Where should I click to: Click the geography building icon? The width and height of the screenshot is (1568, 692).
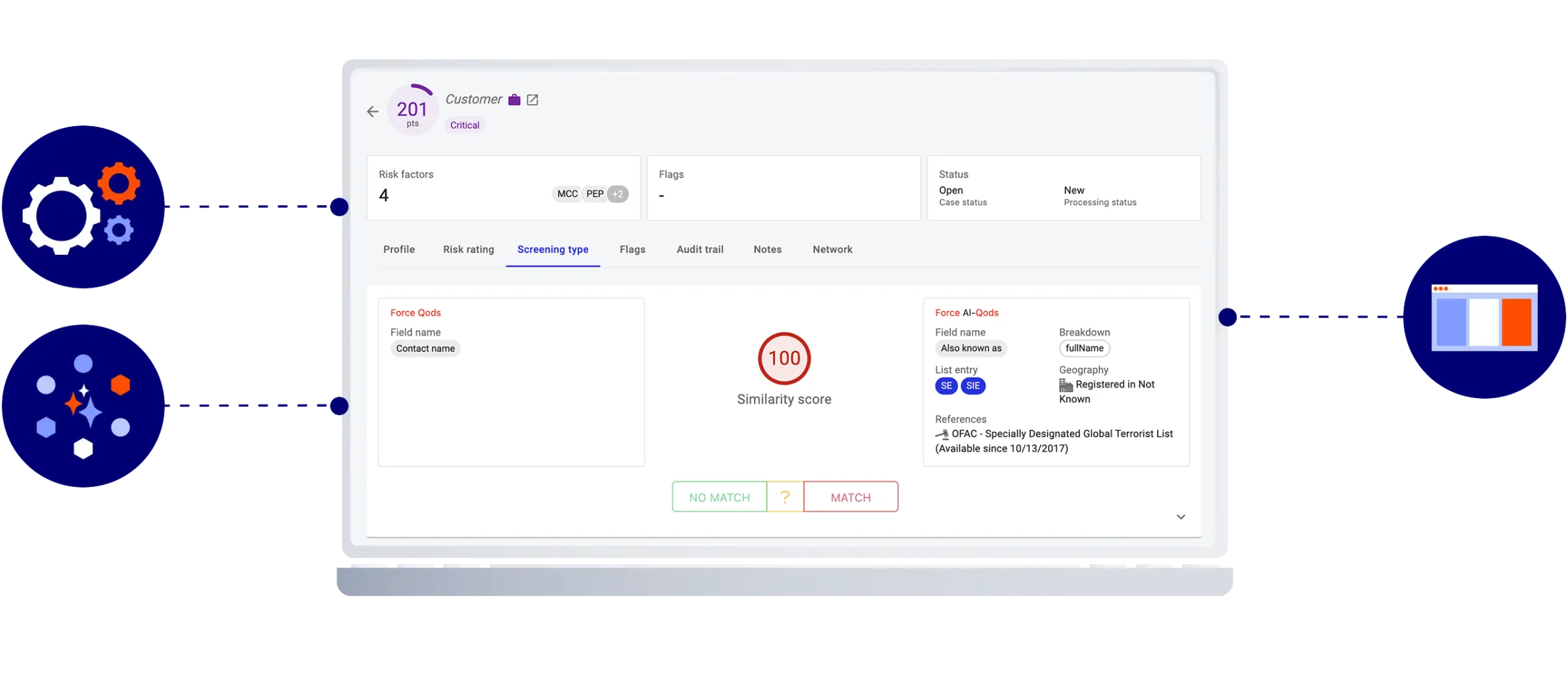[x=1066, y=386]
